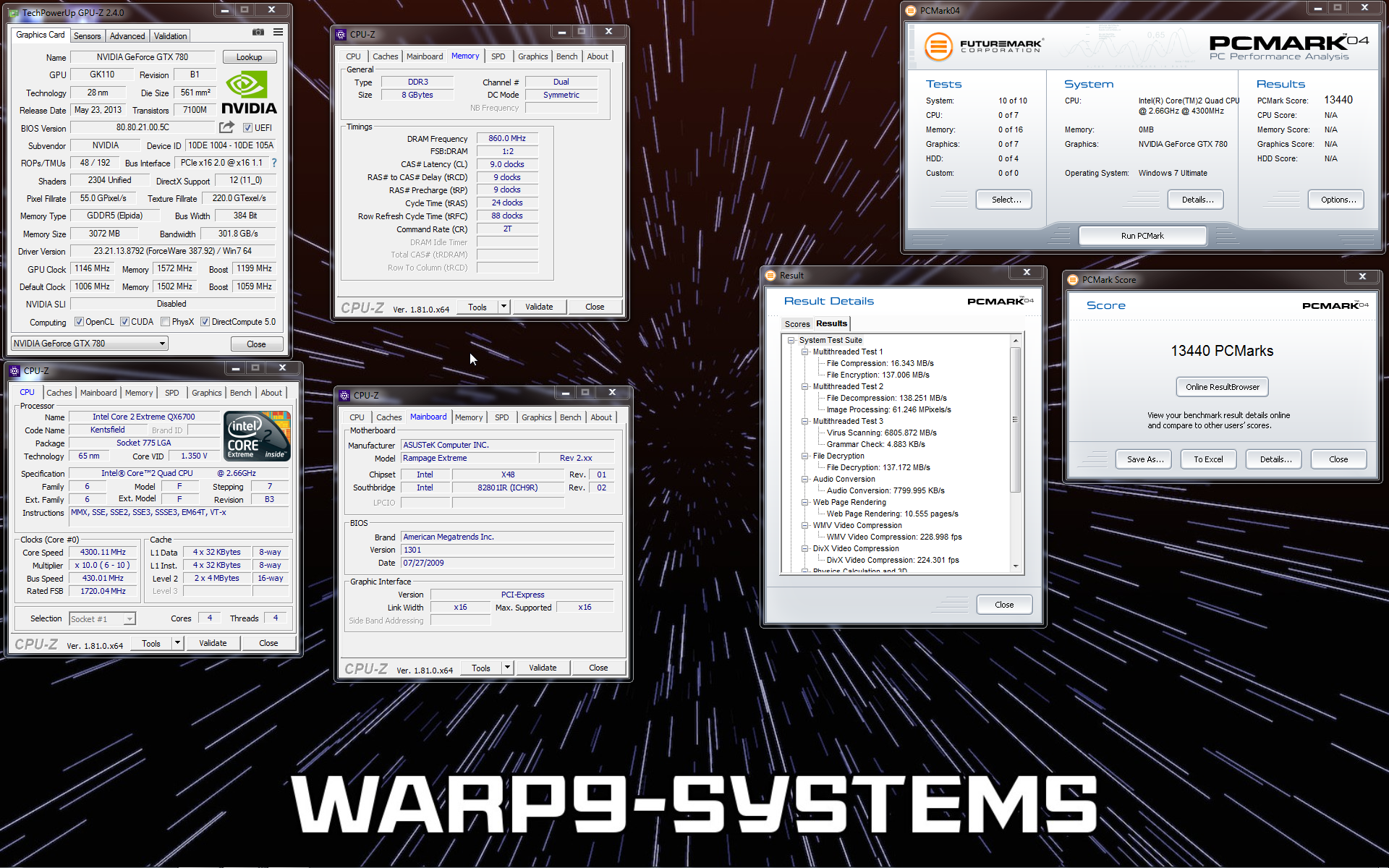The image size is (1389, 868).
Task: Toggle PhysX checkbox
Action: pos(165,322)
